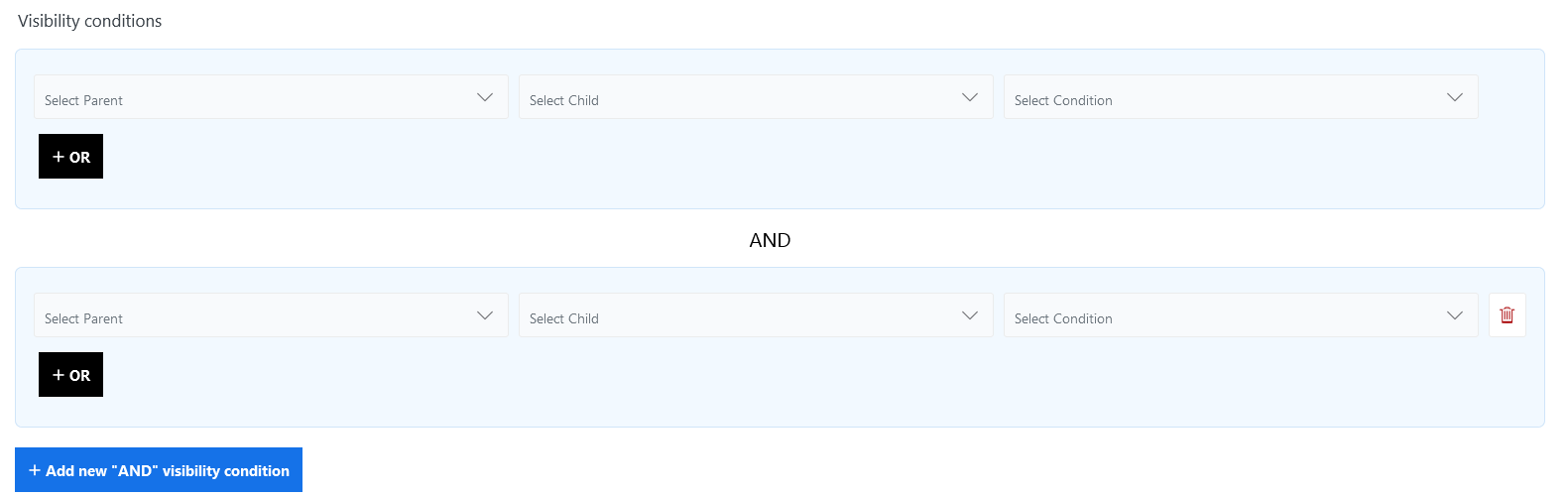Expand Select Condition in the second condition group
Image resolution: width=1568 pixels, height=497 pixels.
point(1220,315)
